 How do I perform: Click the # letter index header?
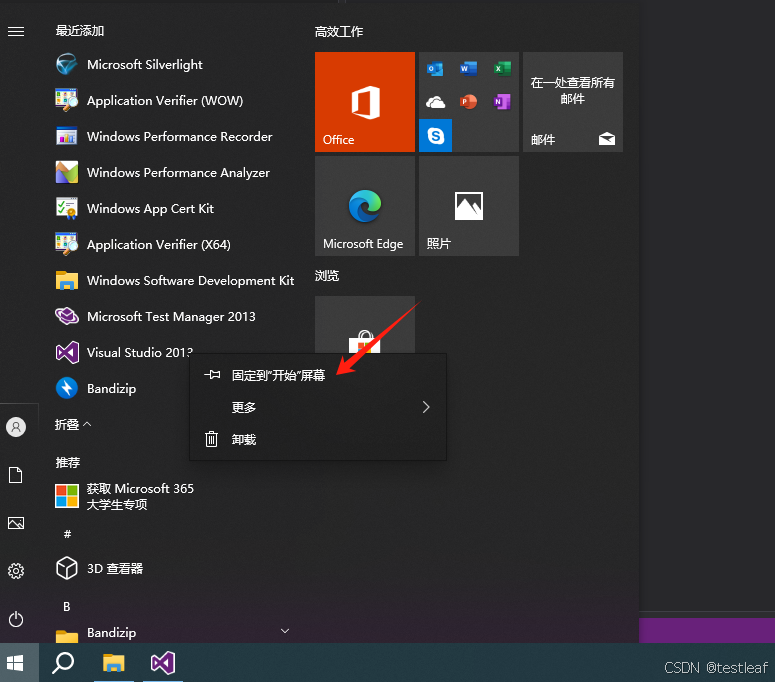pos(67,534)
